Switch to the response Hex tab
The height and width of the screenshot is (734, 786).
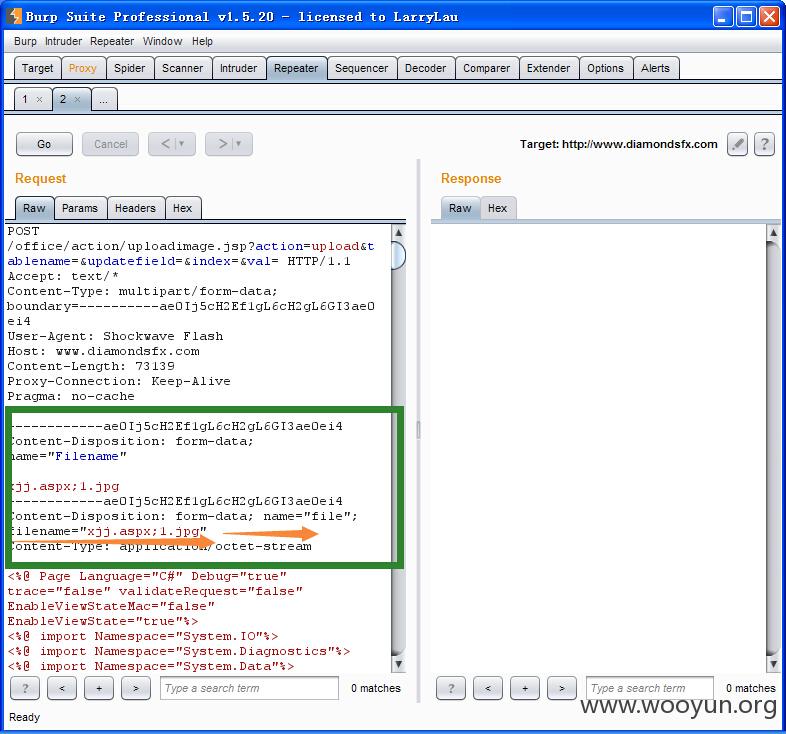coord(497,208)
